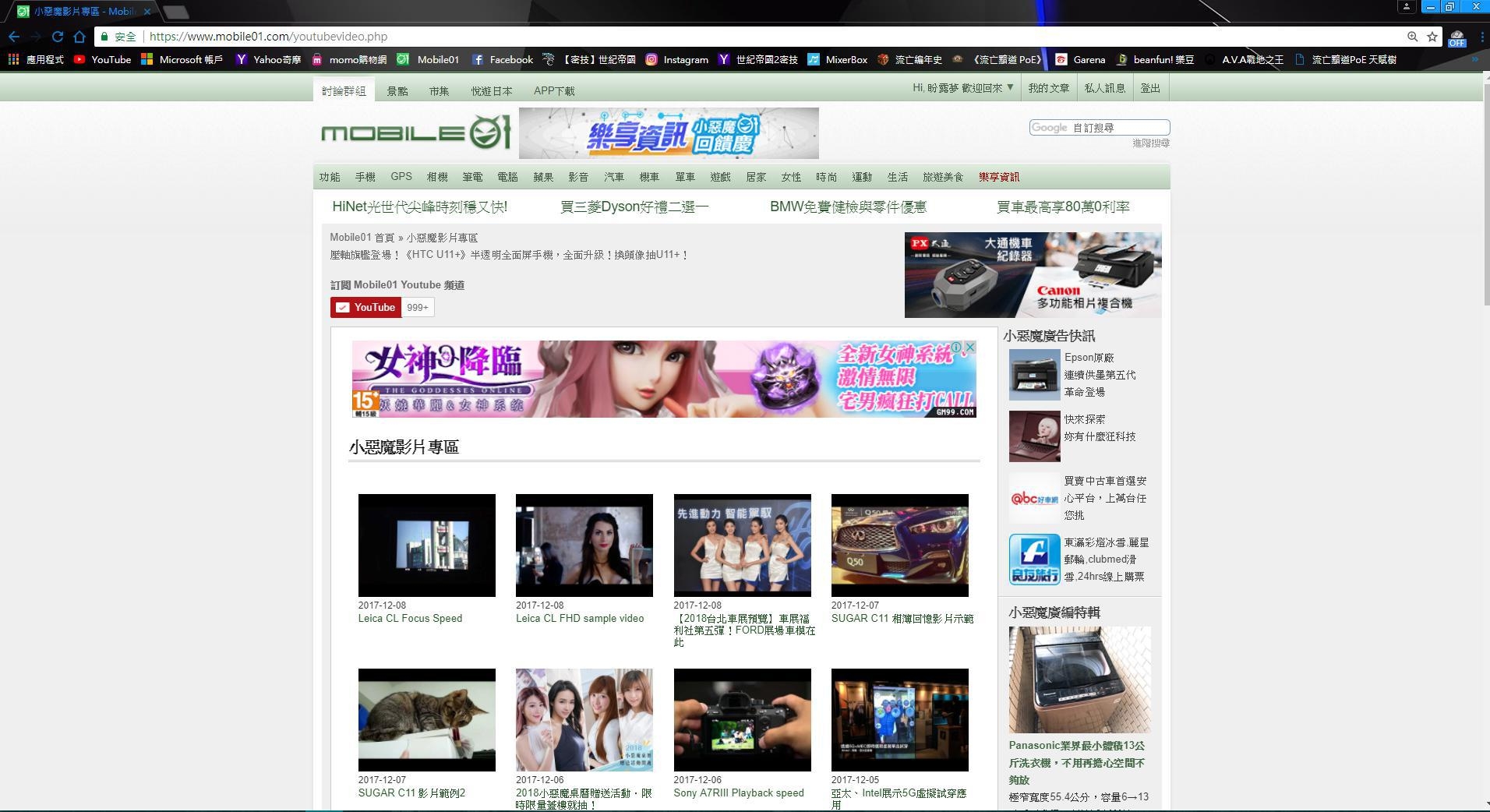Go to 我的文章 page
The height and width of the screenshot is (812, 1490).
click(x=1049, y=88)
